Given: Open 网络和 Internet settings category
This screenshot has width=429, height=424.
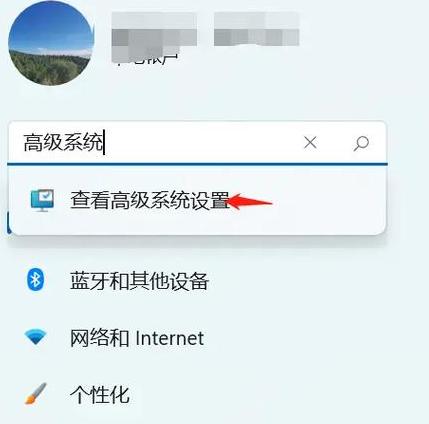Looking at the screenshot, I should (137, 338).
